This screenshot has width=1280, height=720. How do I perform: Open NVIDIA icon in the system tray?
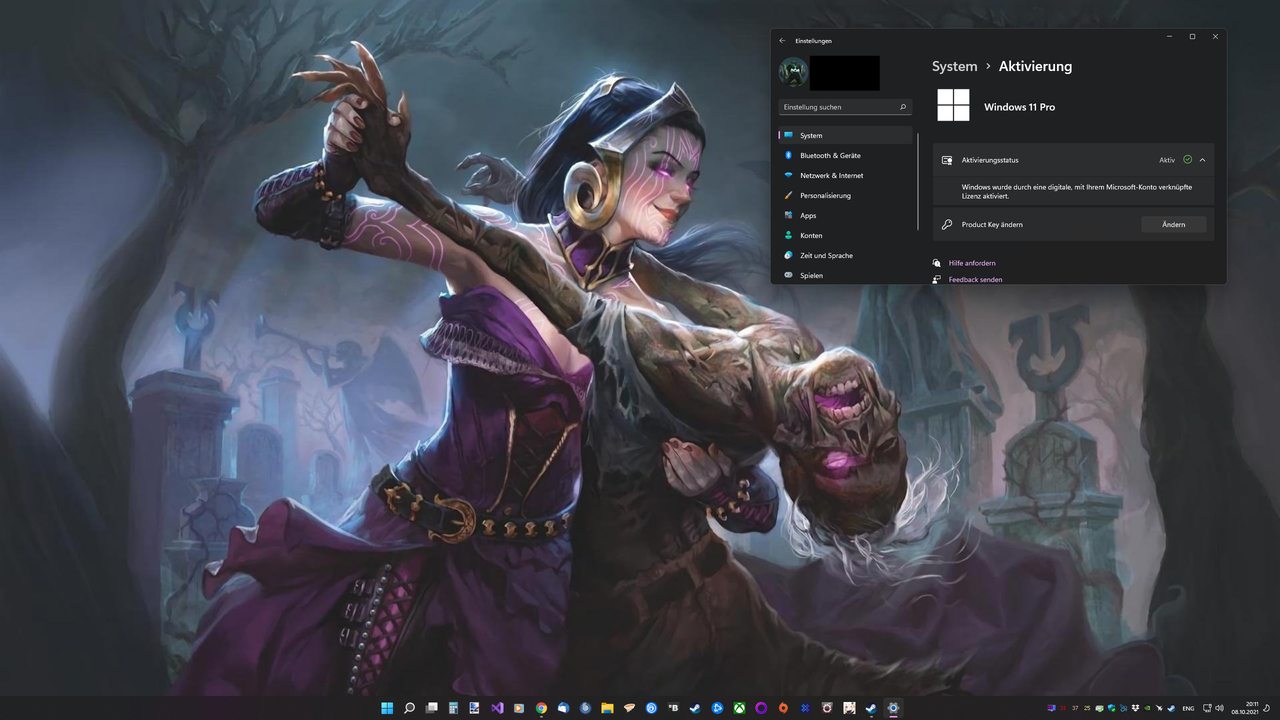[1147, 708]
